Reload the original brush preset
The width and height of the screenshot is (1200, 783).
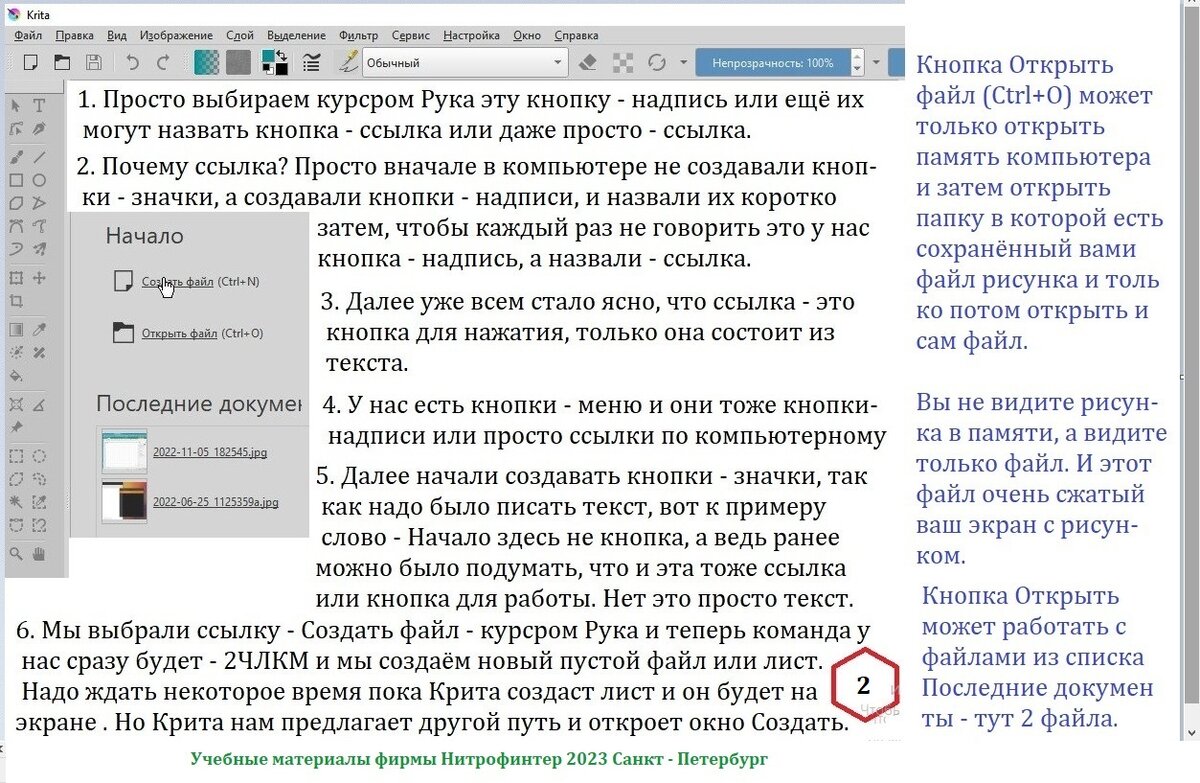coord(657,63)
